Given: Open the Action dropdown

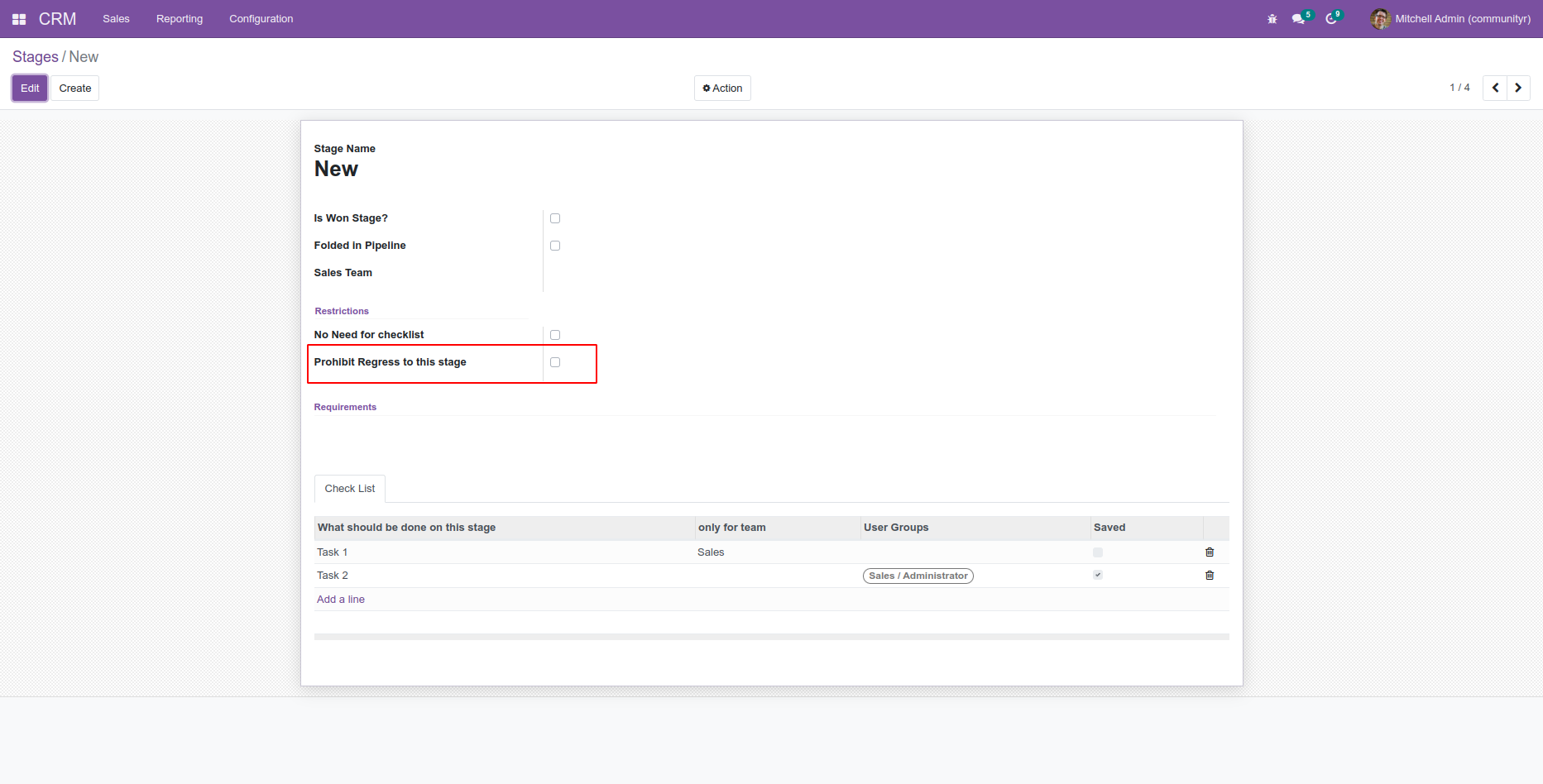Looking at the screenshot, I should (x=722, y=88).
